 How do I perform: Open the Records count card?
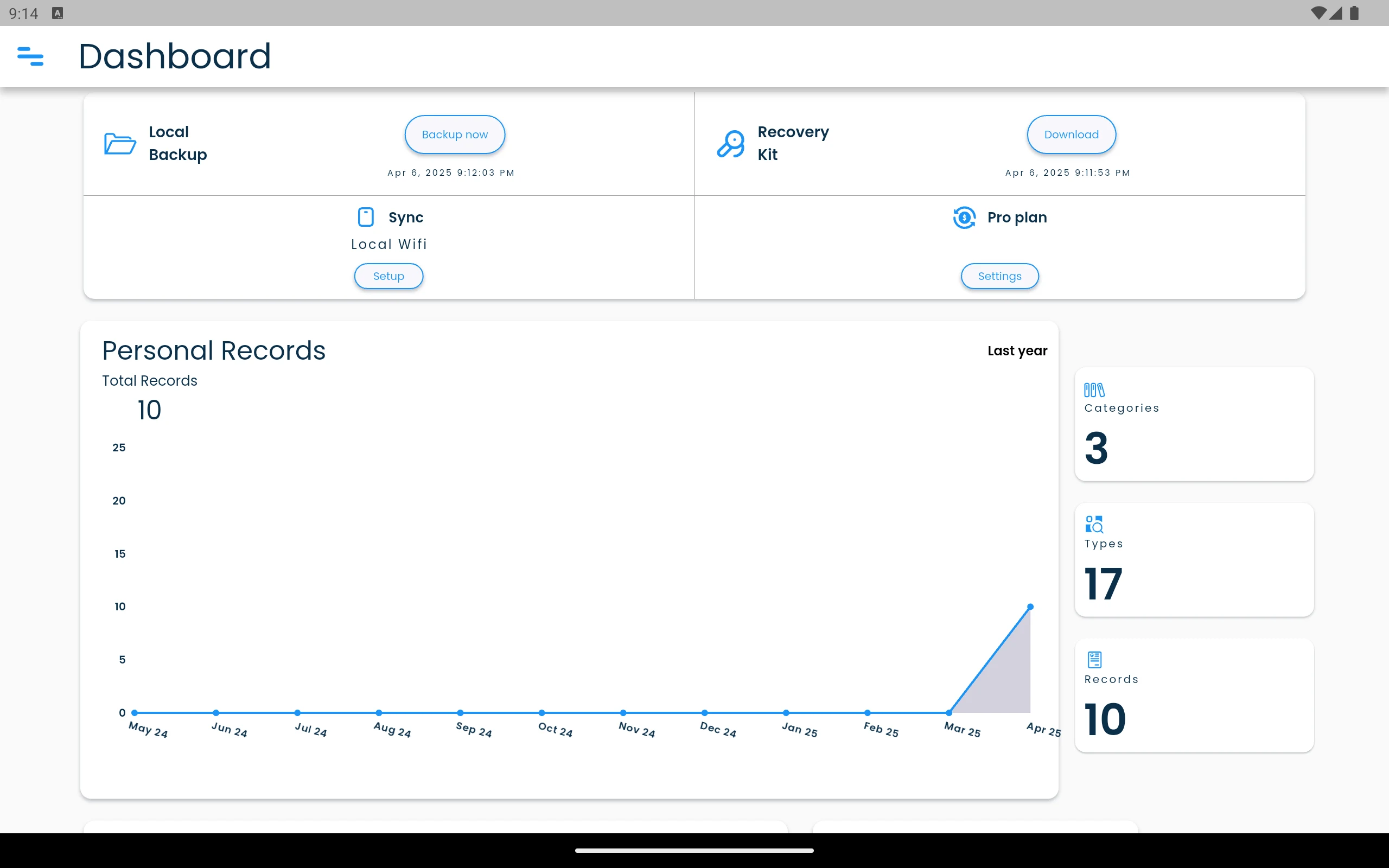[x=1194, y=695]
